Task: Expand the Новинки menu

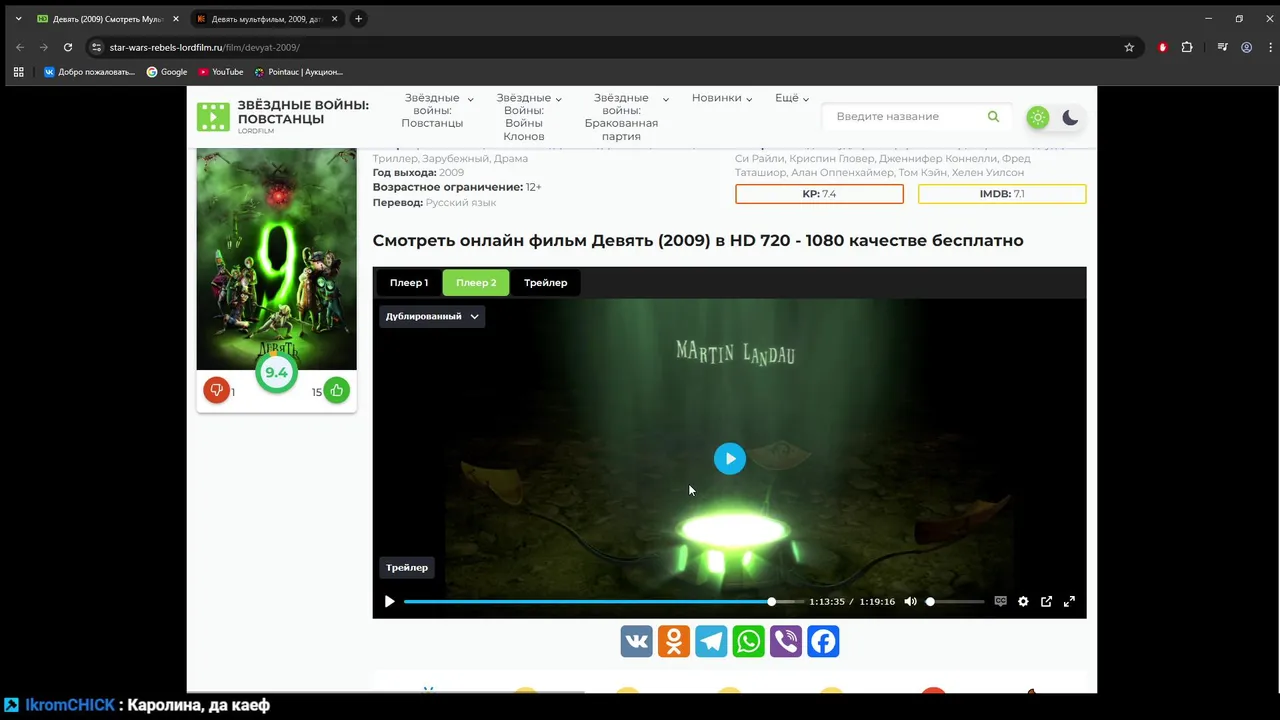Action: tap(722, 98)
